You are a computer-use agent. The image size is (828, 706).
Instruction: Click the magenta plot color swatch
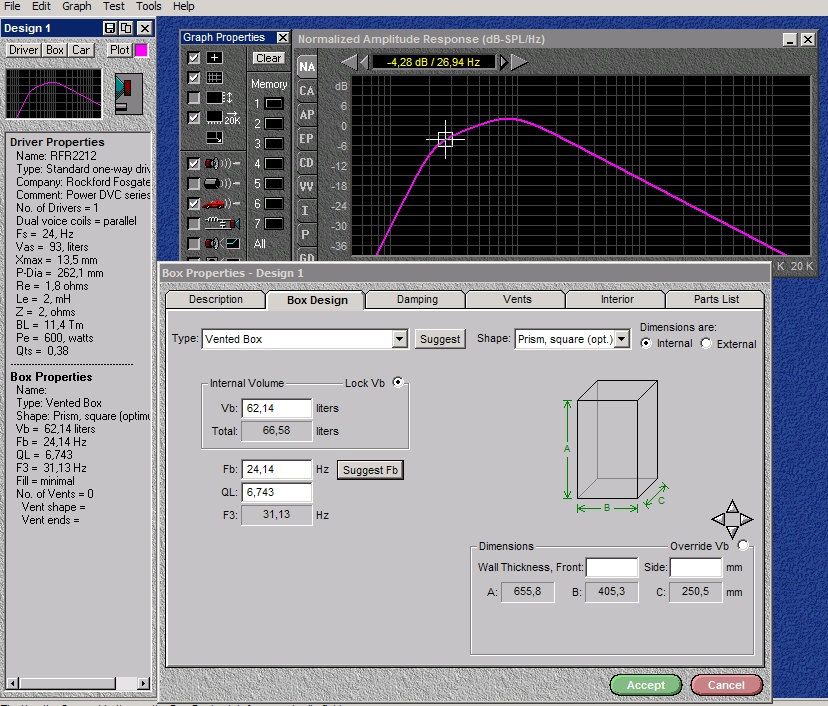(141, 50)
